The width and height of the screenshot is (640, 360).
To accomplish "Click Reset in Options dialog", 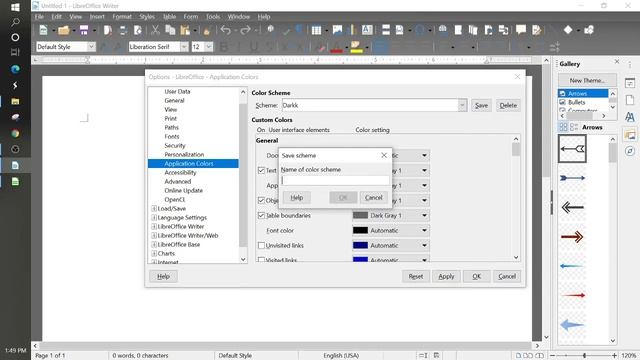I will pyautogui.click(x=416, y=276).
